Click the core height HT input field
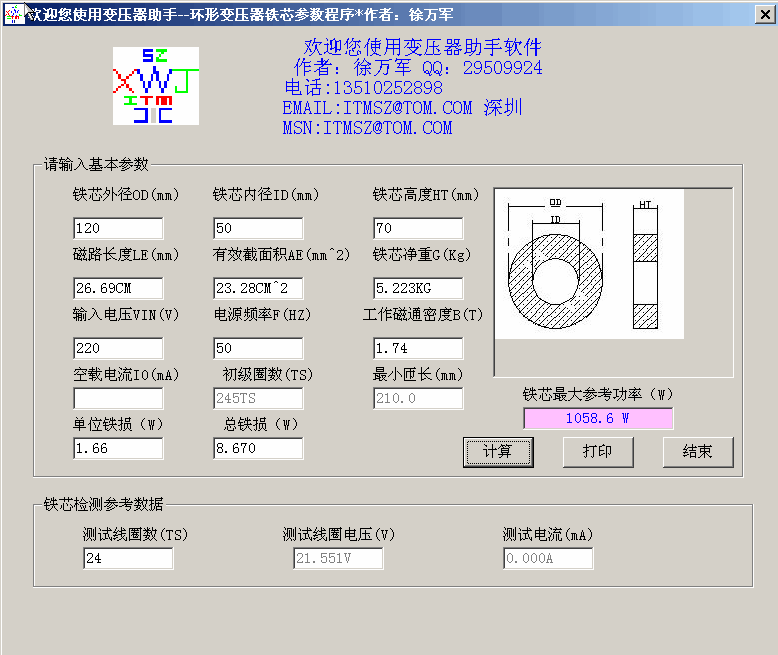 417,228
